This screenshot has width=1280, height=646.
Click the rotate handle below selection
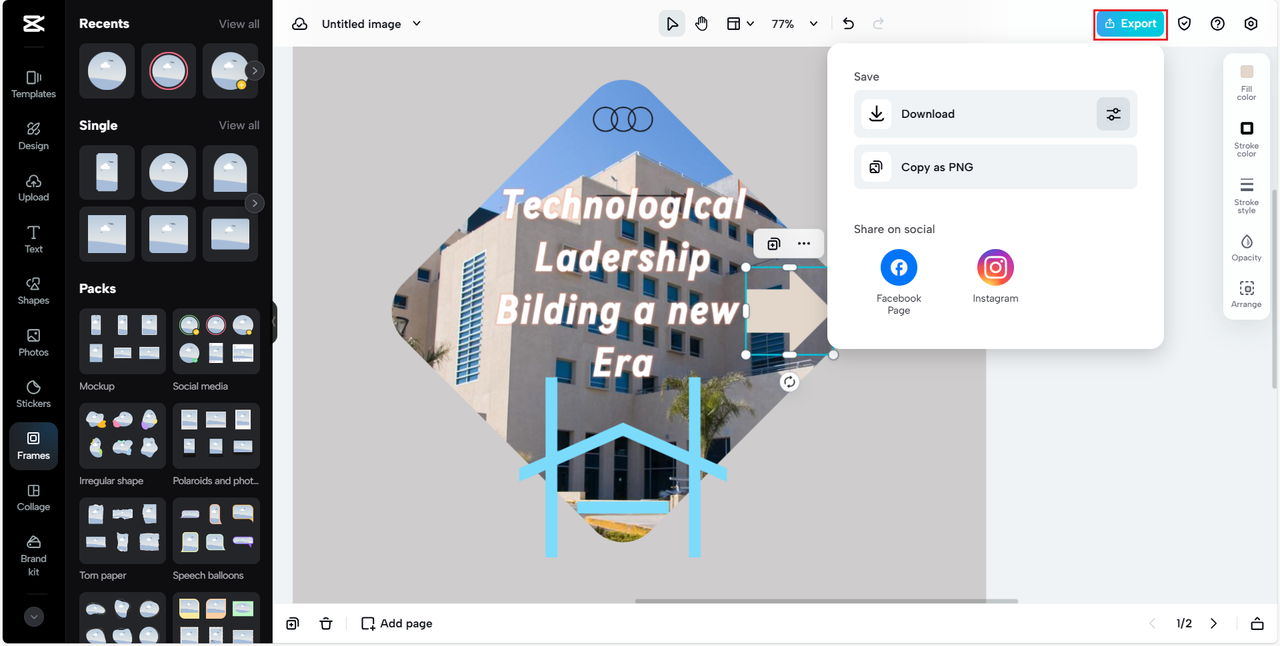pos(789,382)
